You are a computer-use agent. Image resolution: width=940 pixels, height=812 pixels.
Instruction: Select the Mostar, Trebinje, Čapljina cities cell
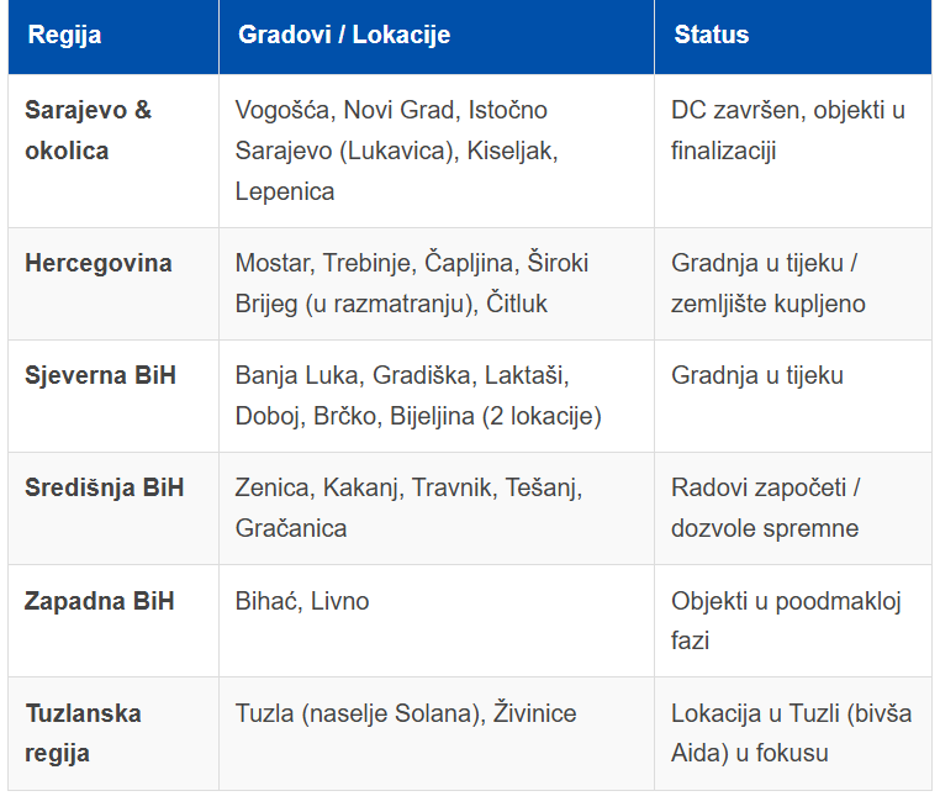click(x=411, y=283)
